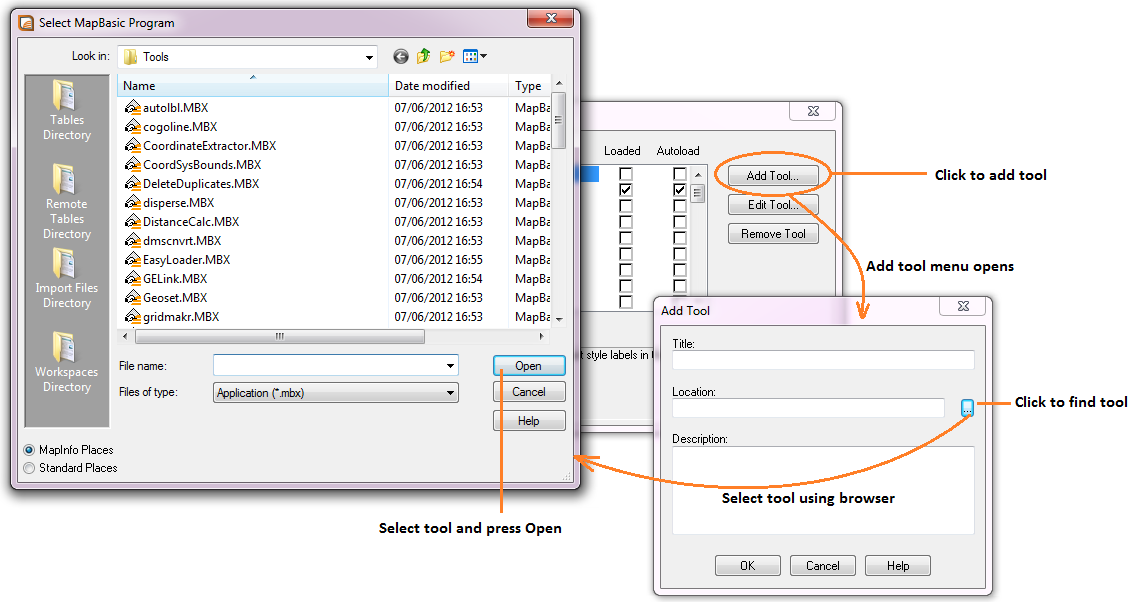Select the CoordinateExtractor.MBX file icon
The height and width of the screenshot is (615, 1143).
(x=132, y=146)
